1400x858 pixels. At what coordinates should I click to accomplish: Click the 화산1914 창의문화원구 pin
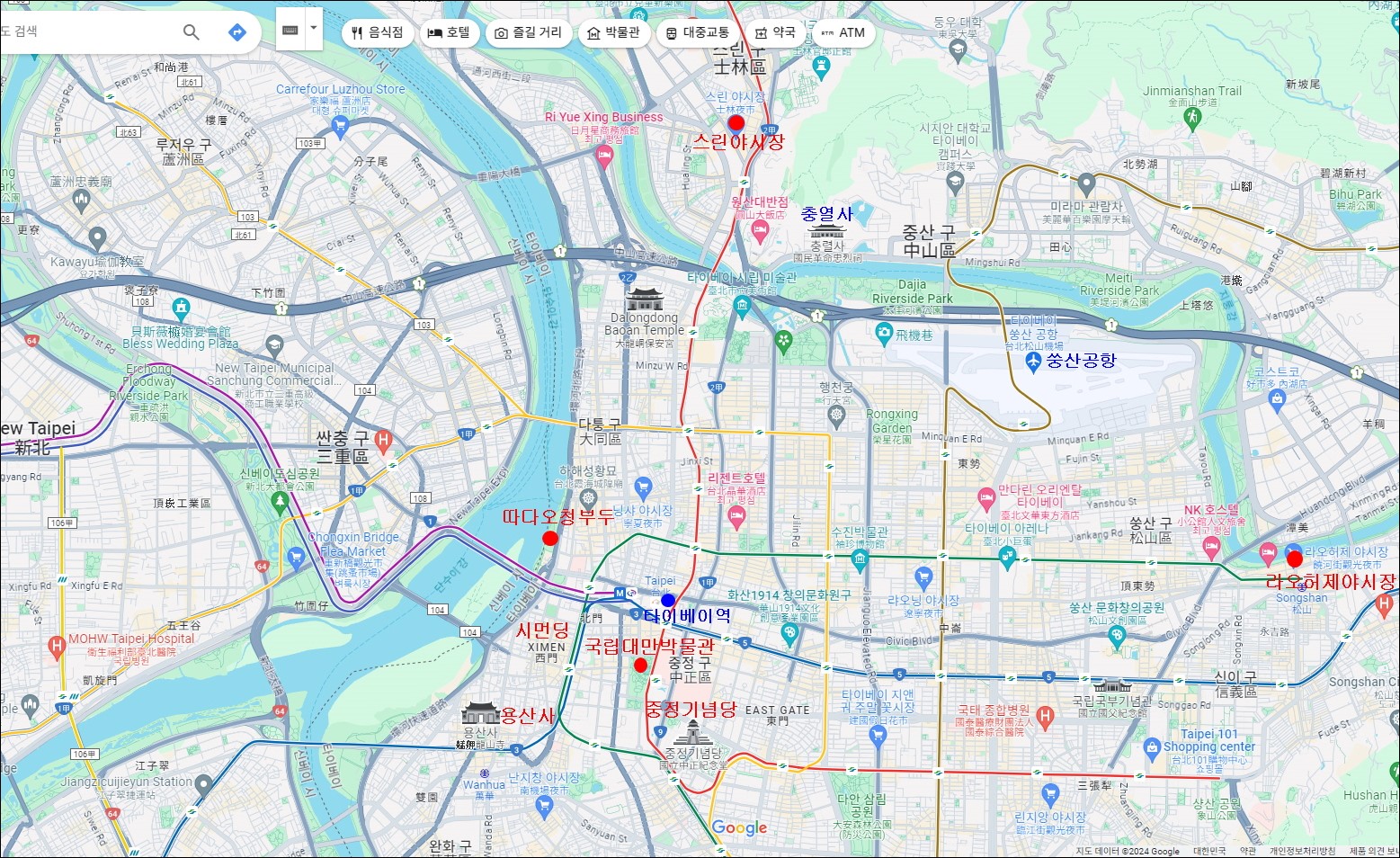point(790,634)
